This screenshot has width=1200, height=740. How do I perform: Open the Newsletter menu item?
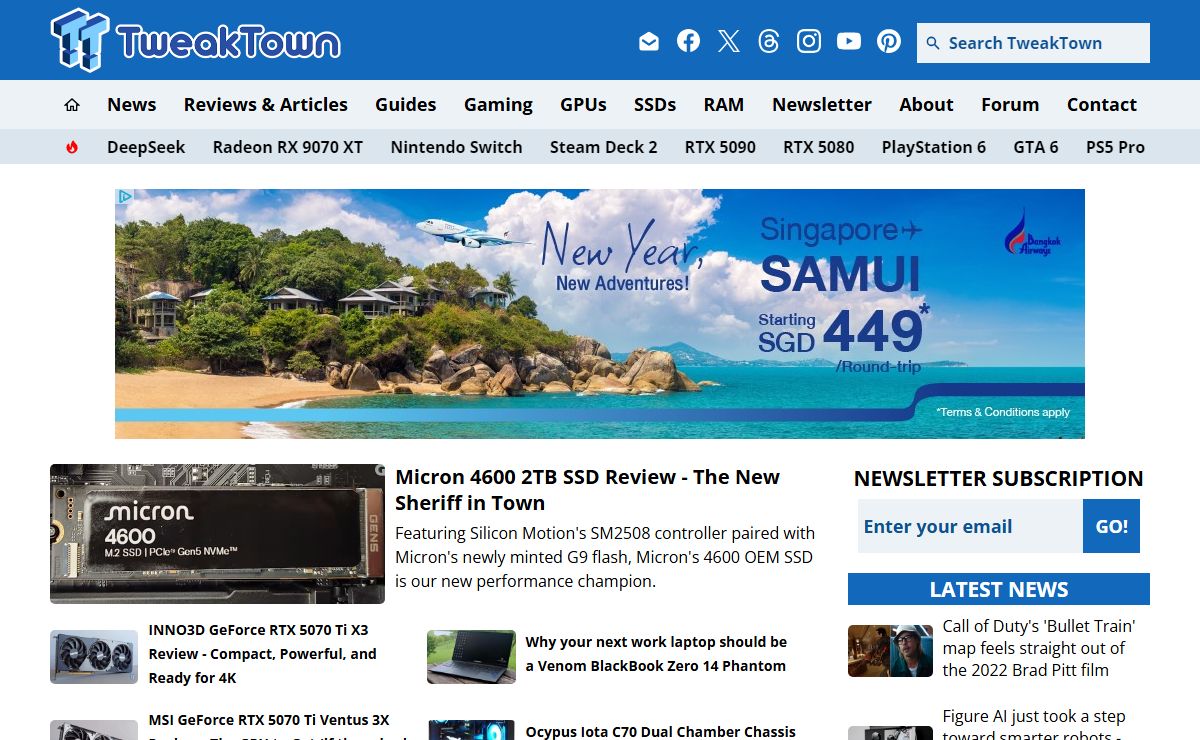(x=822, y=104)
